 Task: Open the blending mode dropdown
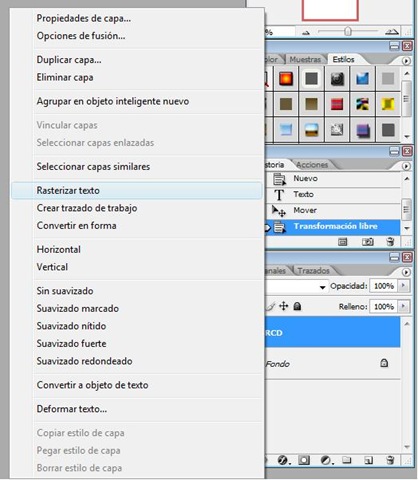322,287
